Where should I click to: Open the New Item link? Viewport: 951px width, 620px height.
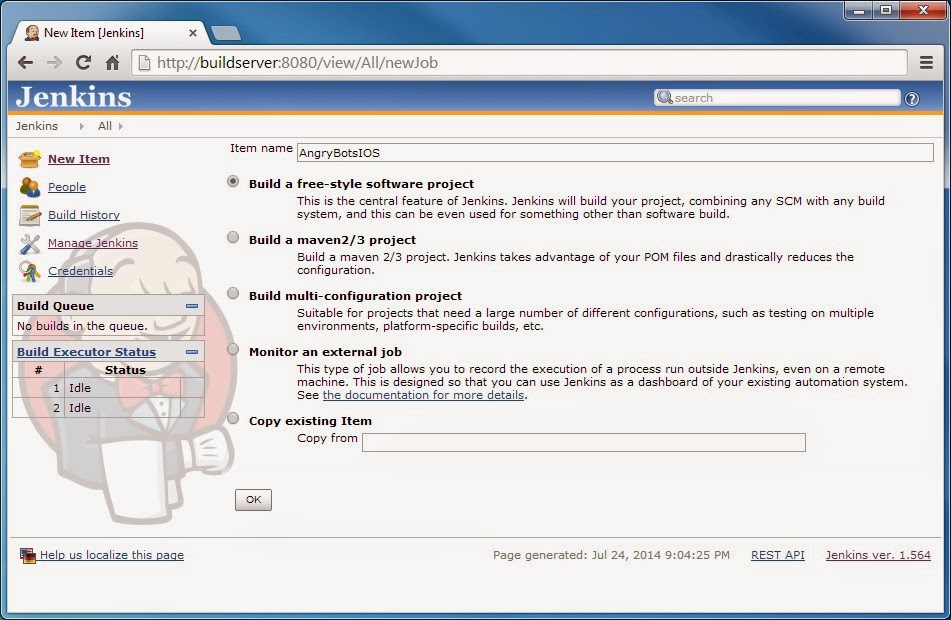coord(79,159)
